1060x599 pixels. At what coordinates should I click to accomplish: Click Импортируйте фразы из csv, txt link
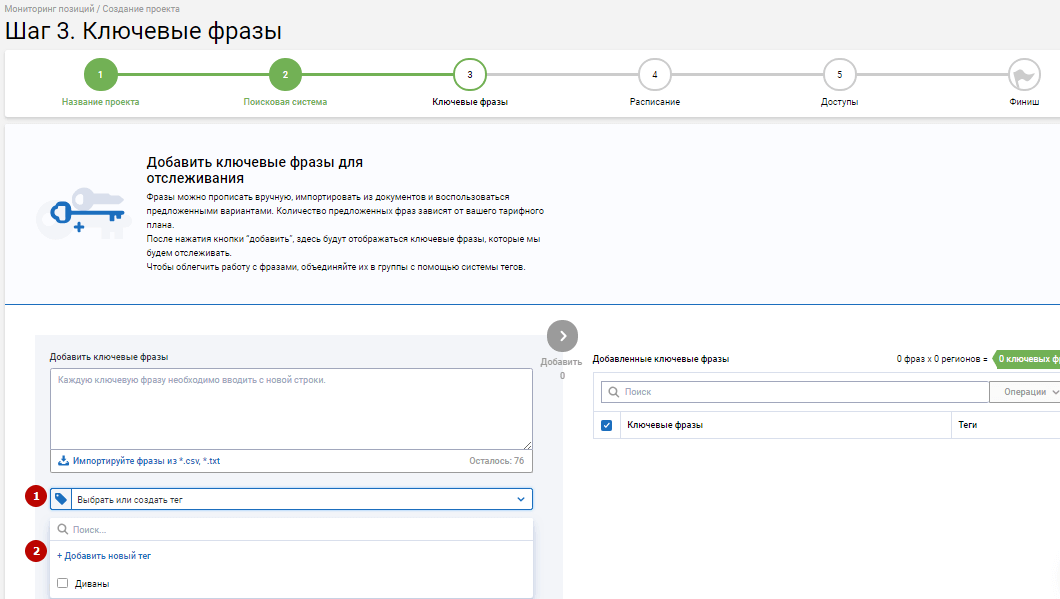[x=145, y=461]
